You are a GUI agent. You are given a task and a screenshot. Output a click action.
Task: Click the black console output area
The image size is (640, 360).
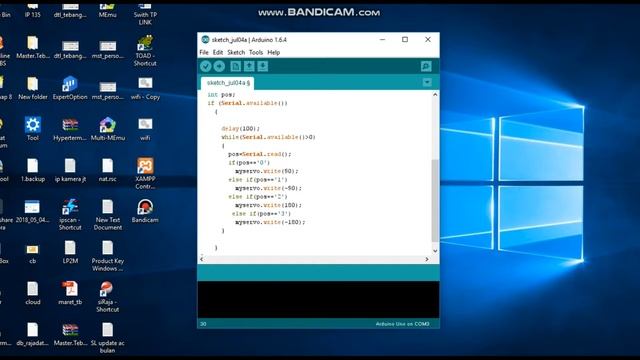pyautogui.click(x=318, y=299)
